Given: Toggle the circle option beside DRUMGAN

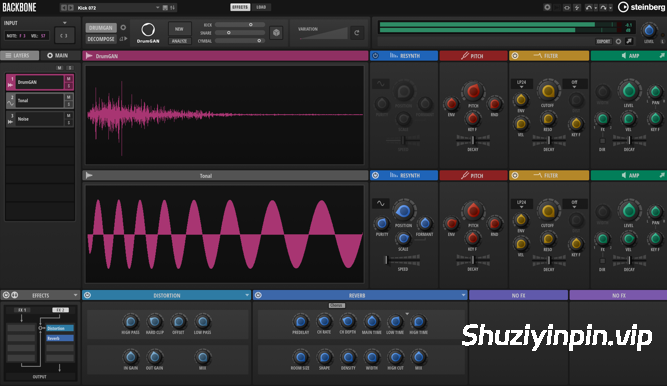Looking at the screenshot, I should click(123, 28).
